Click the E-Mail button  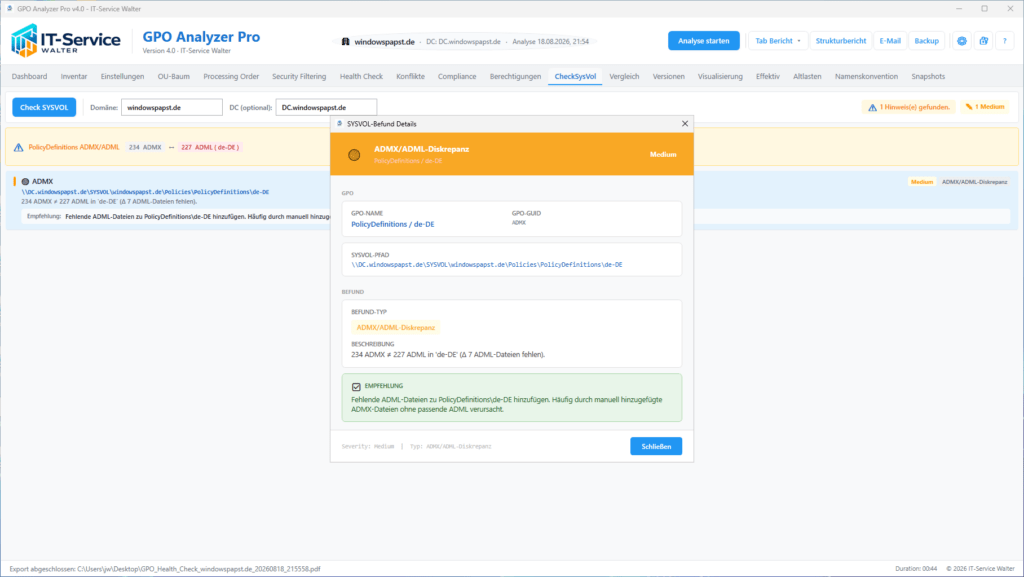[x=889, y=40]
